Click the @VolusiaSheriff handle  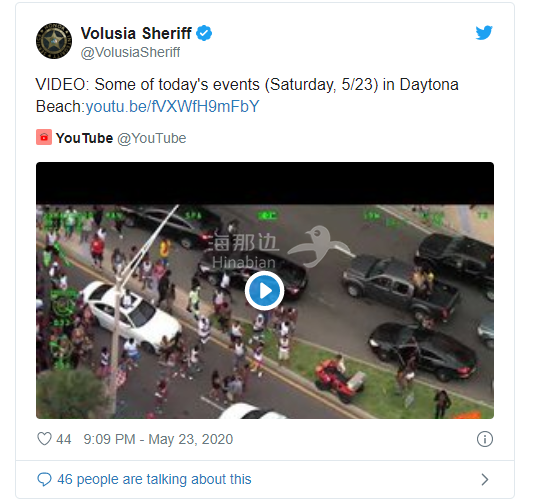pos(130,52)
